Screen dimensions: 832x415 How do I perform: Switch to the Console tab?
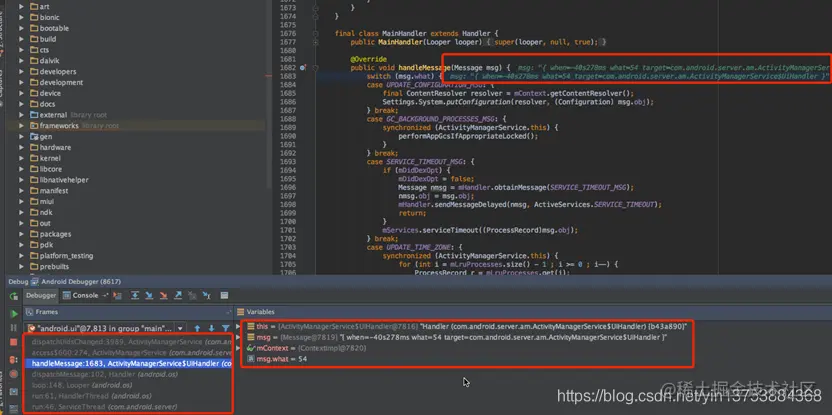coord(80,296)
